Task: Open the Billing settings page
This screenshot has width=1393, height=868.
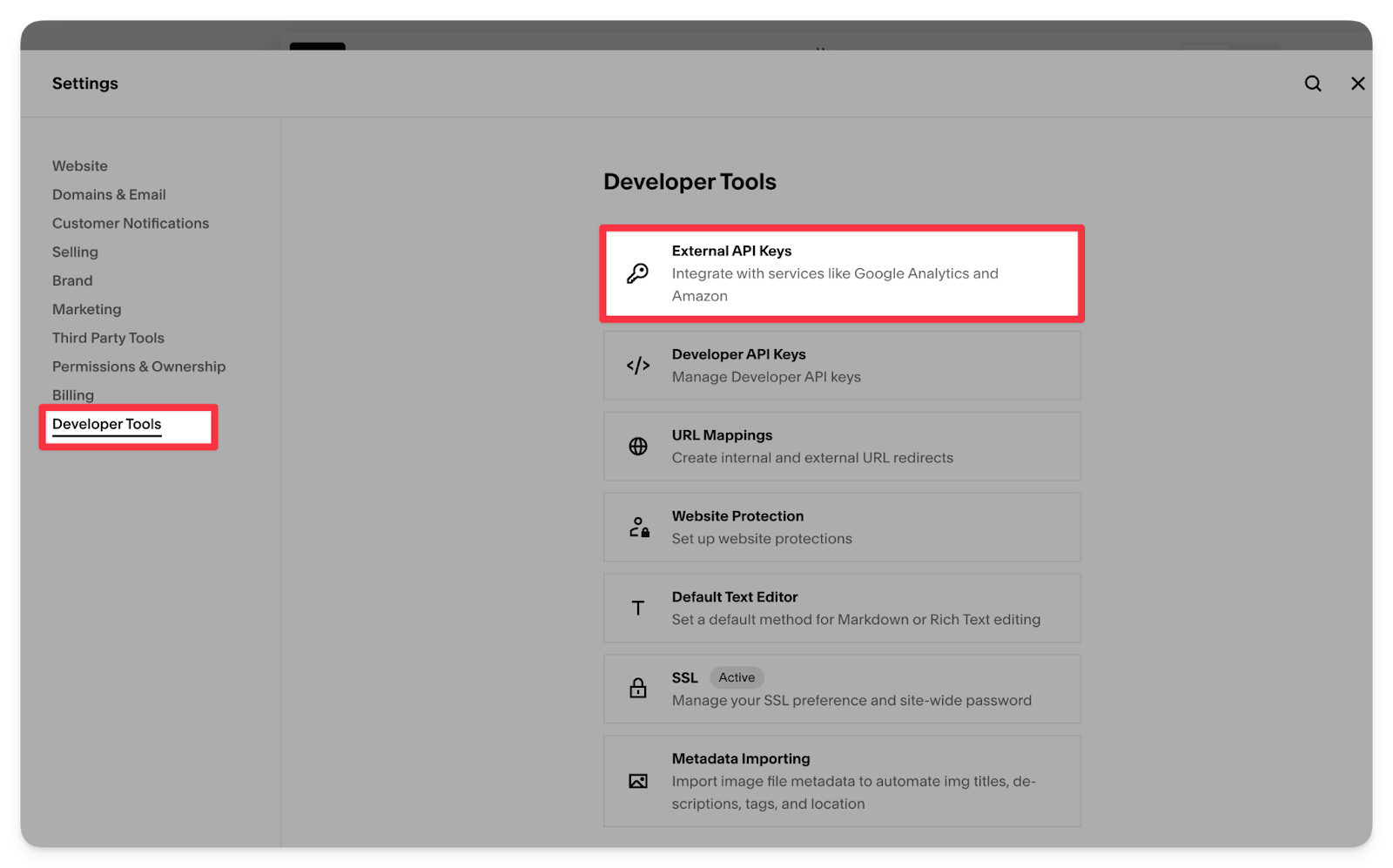Action: tap(73, 395)
